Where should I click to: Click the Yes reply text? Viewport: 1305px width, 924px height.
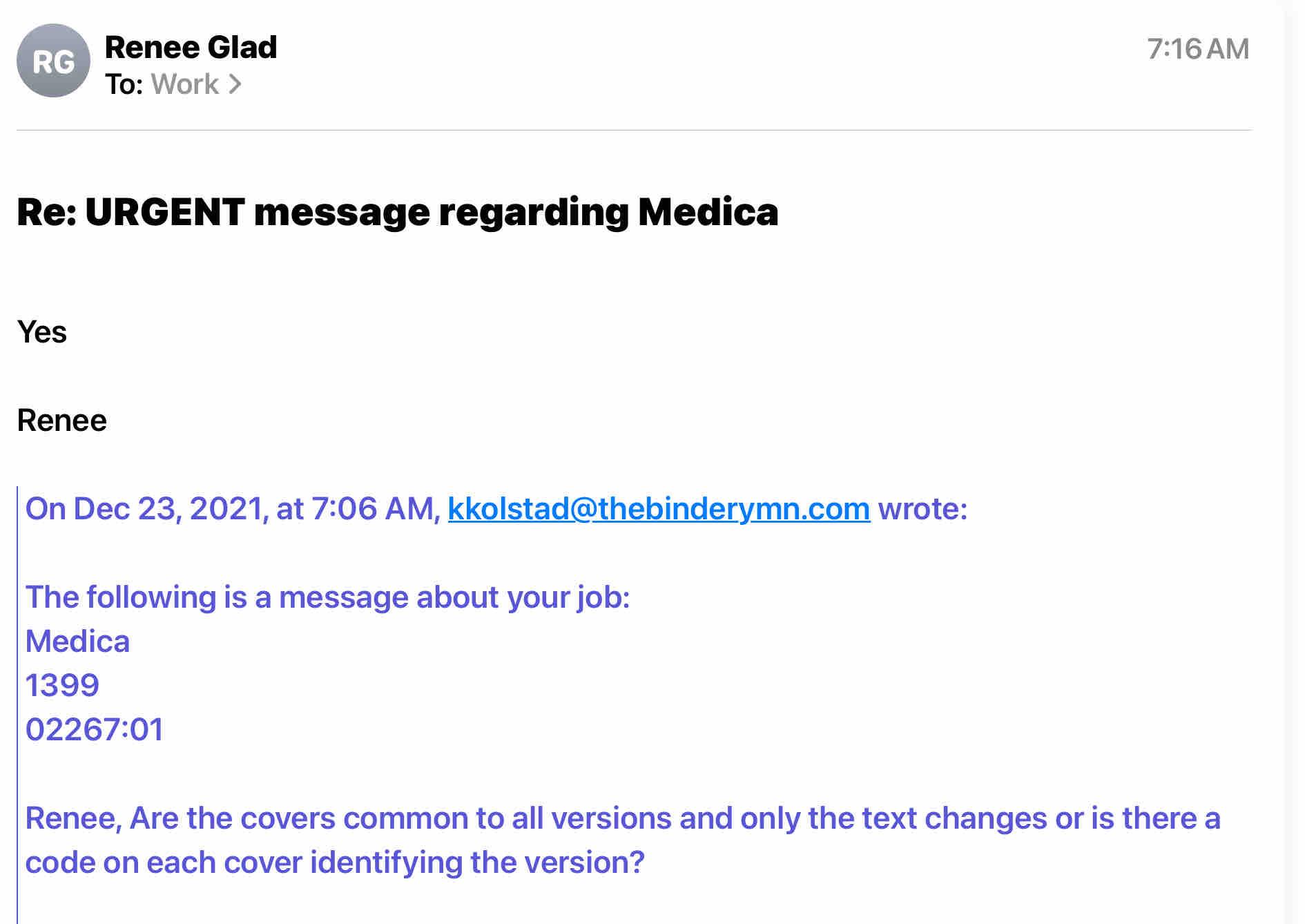(x=42, y=332)
